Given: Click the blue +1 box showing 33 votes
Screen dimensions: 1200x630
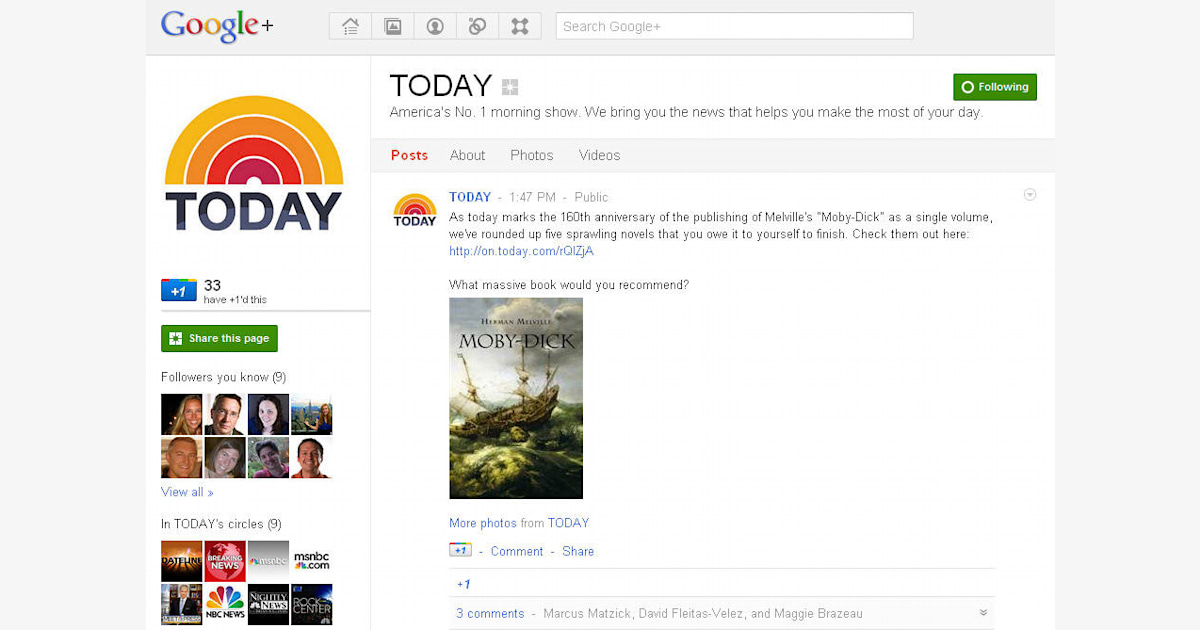Looking at the screenshot, I should (179, 289).
